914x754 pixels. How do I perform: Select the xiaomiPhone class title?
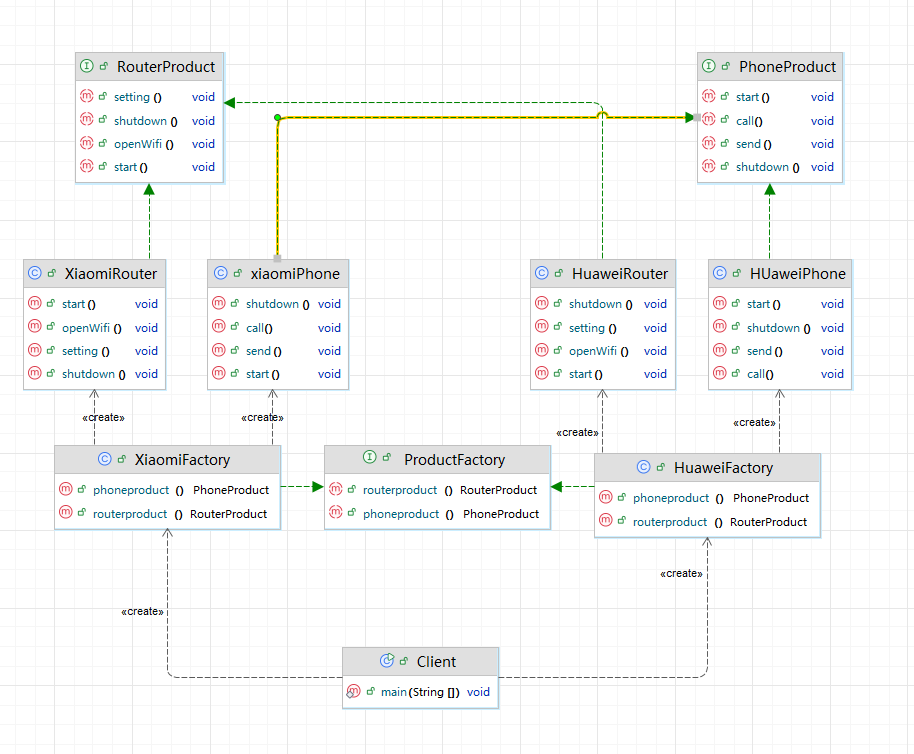(295, 274)
